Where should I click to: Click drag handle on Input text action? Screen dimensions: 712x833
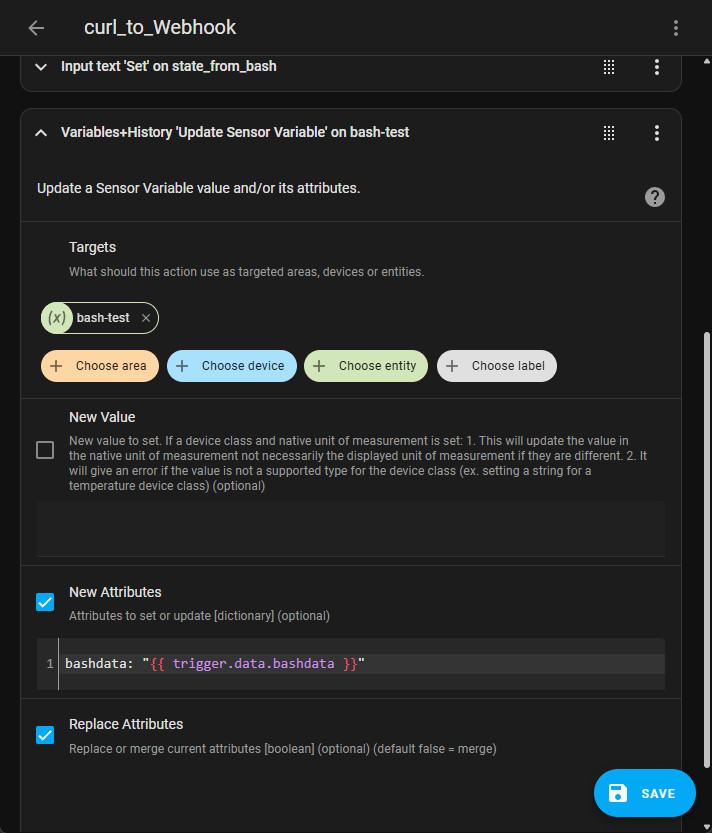pos(608,67)
